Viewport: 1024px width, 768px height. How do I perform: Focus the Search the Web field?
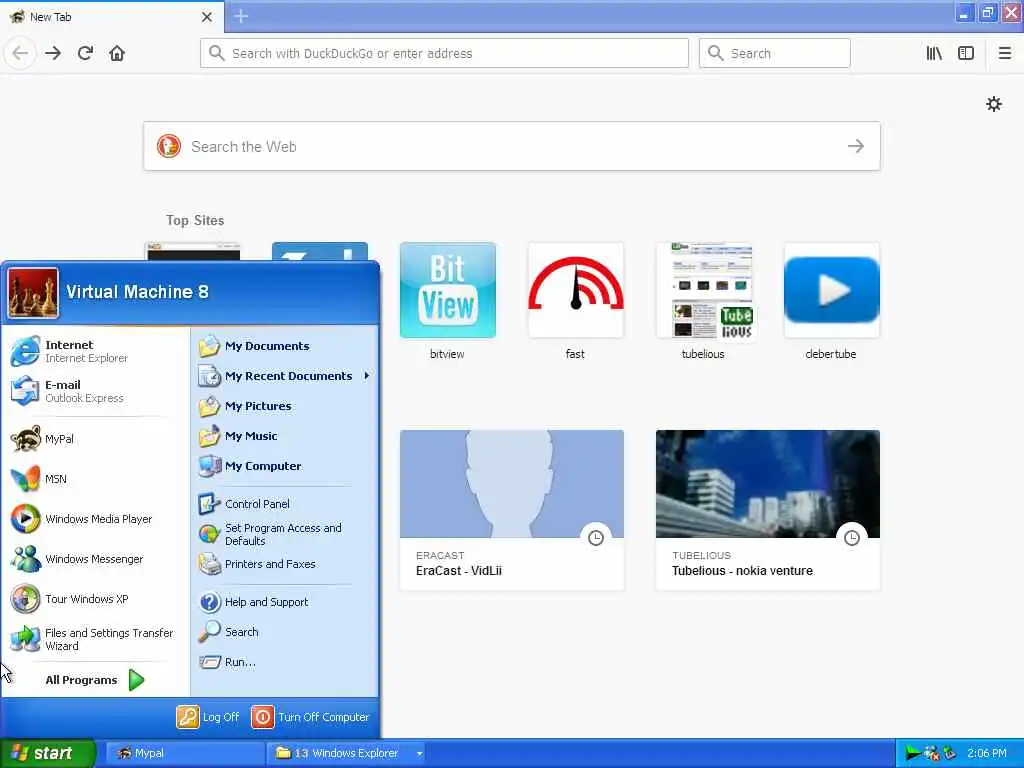(511, 146)
